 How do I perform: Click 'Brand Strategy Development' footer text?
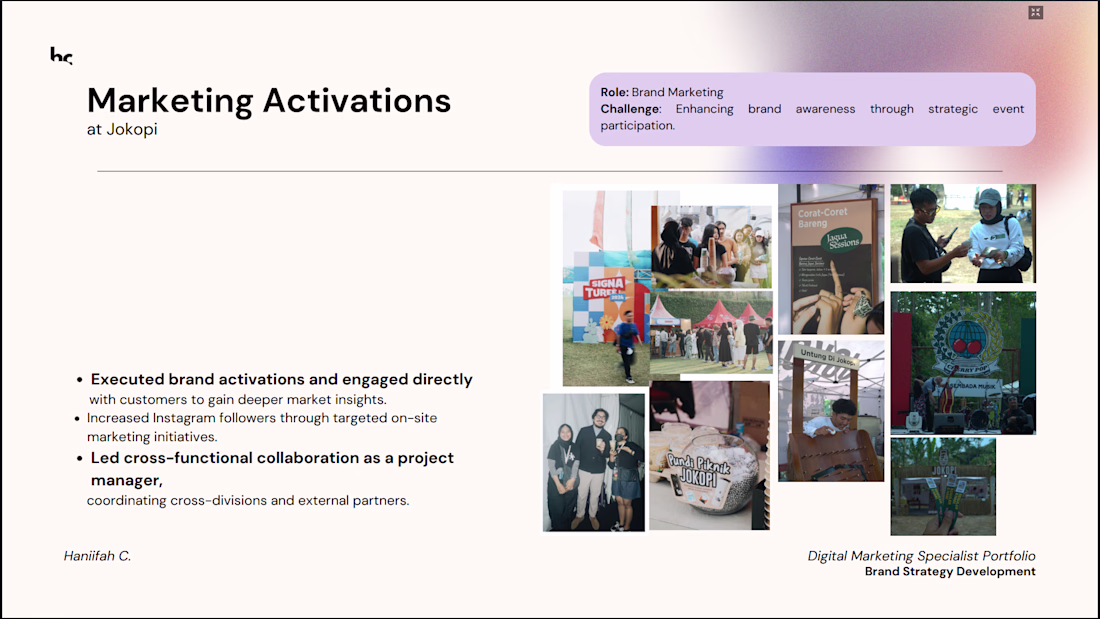(x=950, y=571)
